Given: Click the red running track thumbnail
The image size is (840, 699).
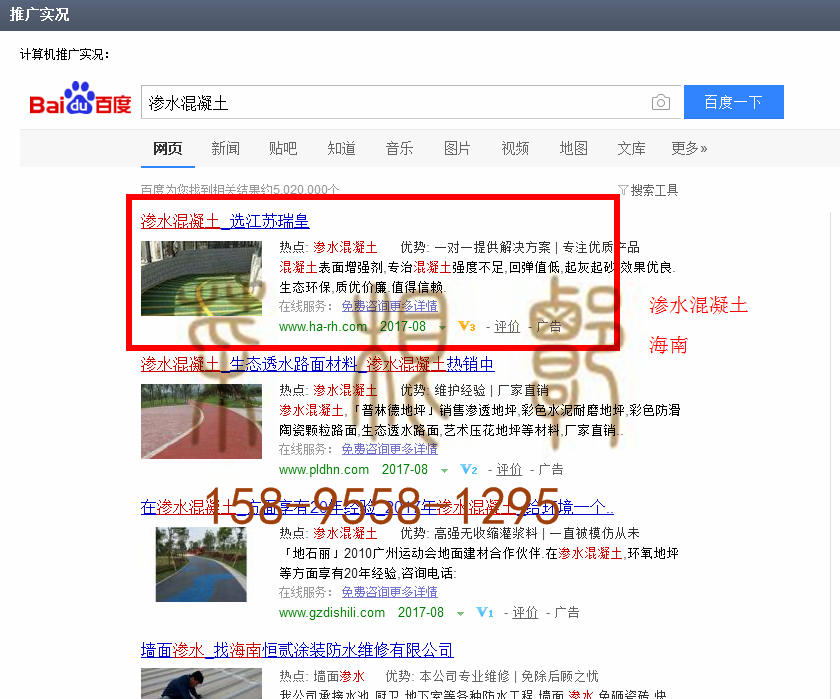Looking at the screenshot, I should click(x=201, y=421).
